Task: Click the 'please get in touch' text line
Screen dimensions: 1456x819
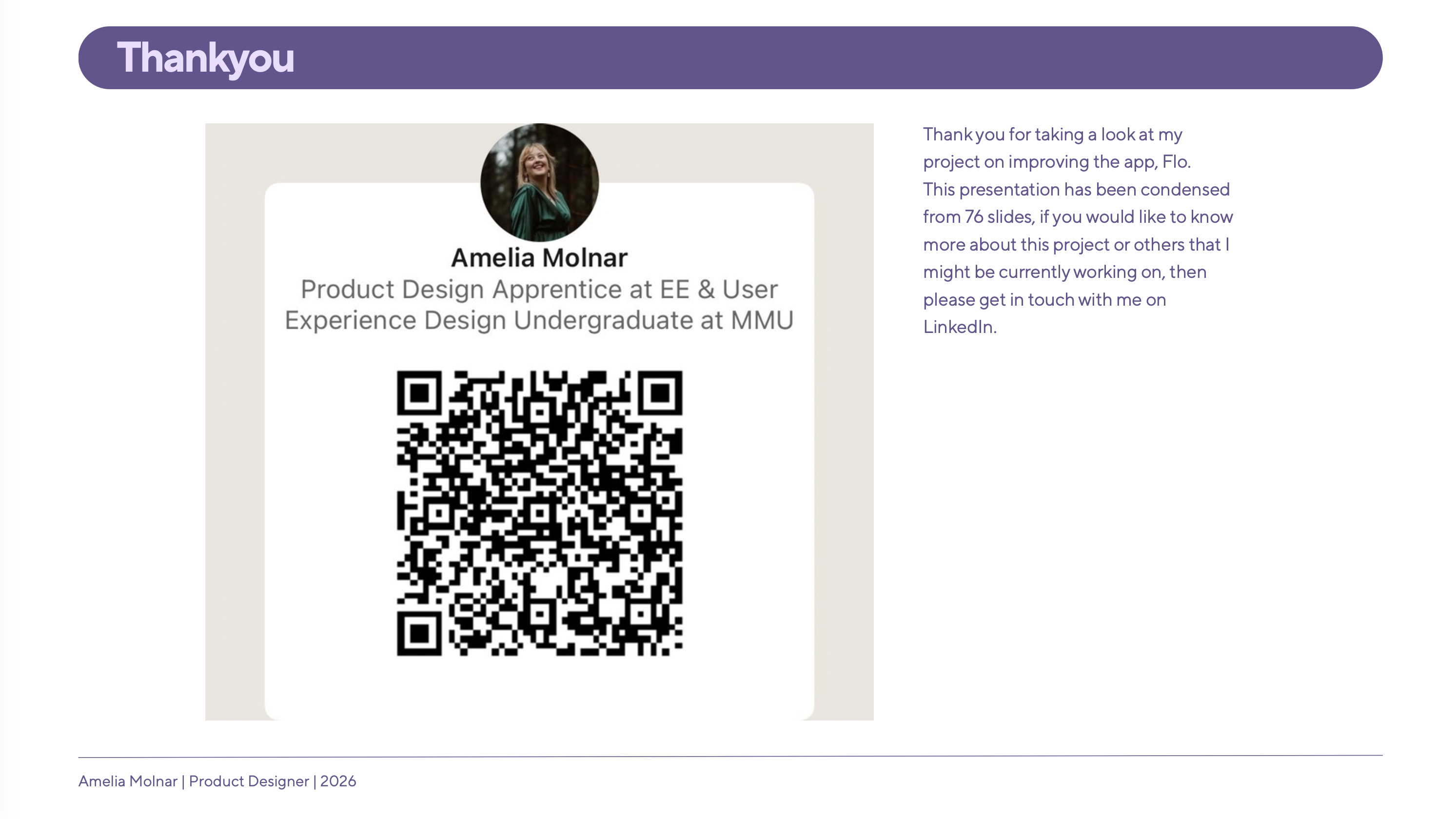Action: [1044, 299]
